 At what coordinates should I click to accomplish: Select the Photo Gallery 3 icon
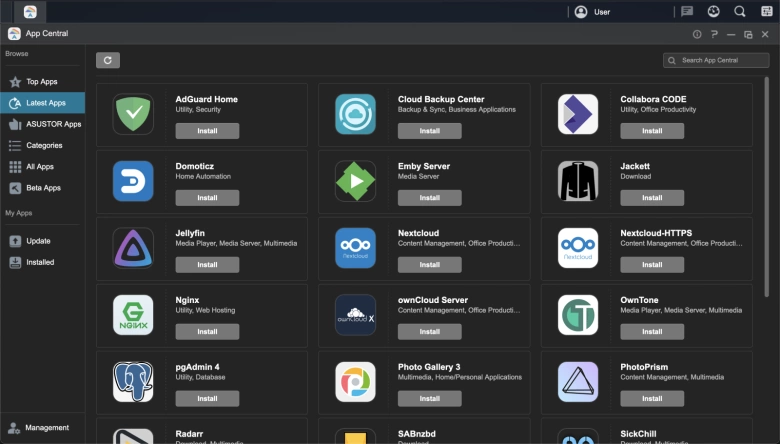pyautogui.click(x=355, y=382)
